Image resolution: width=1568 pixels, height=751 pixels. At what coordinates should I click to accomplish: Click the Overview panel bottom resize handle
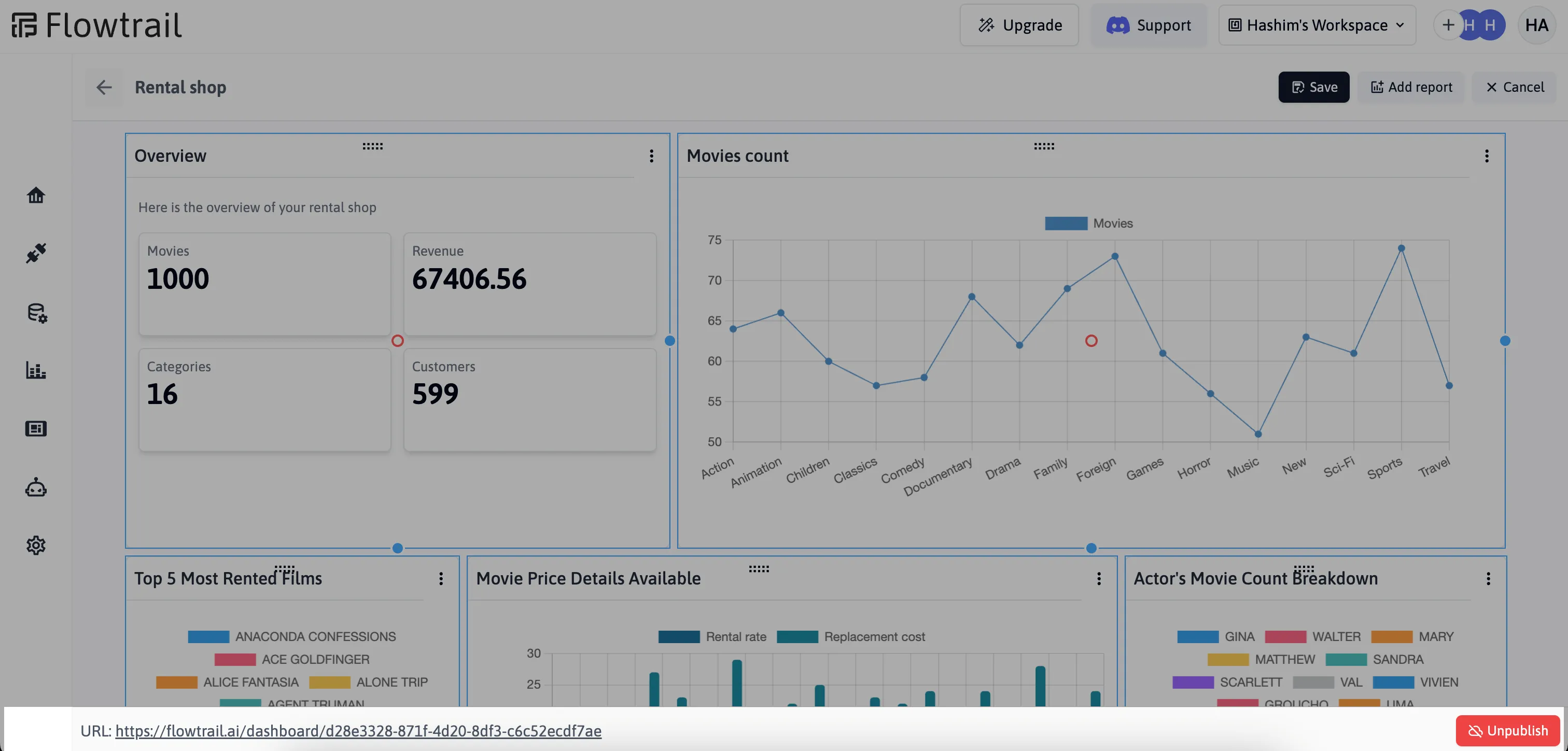pyautogui.click(x=398, y=548)
